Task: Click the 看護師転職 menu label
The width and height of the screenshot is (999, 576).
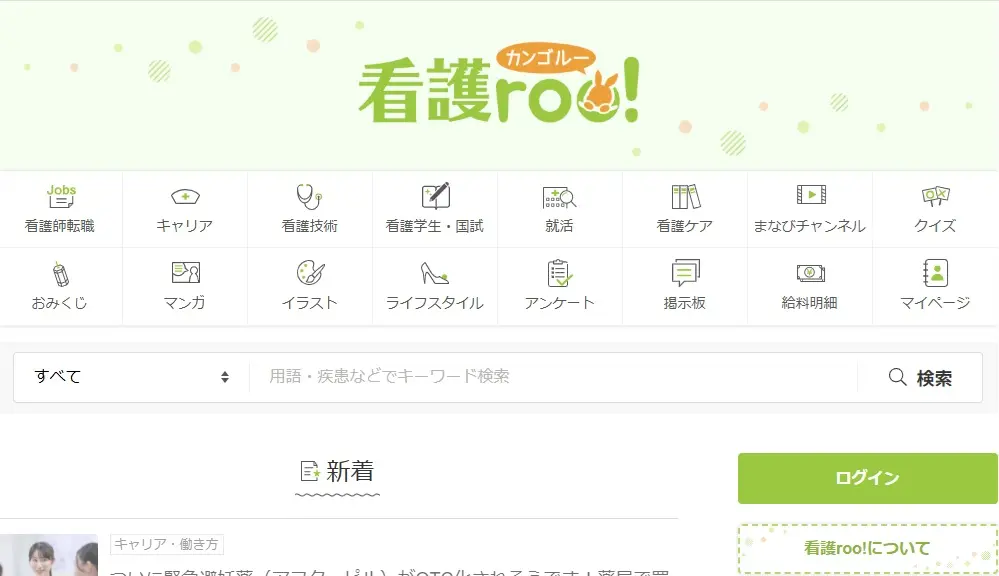Action: point(60,226)
